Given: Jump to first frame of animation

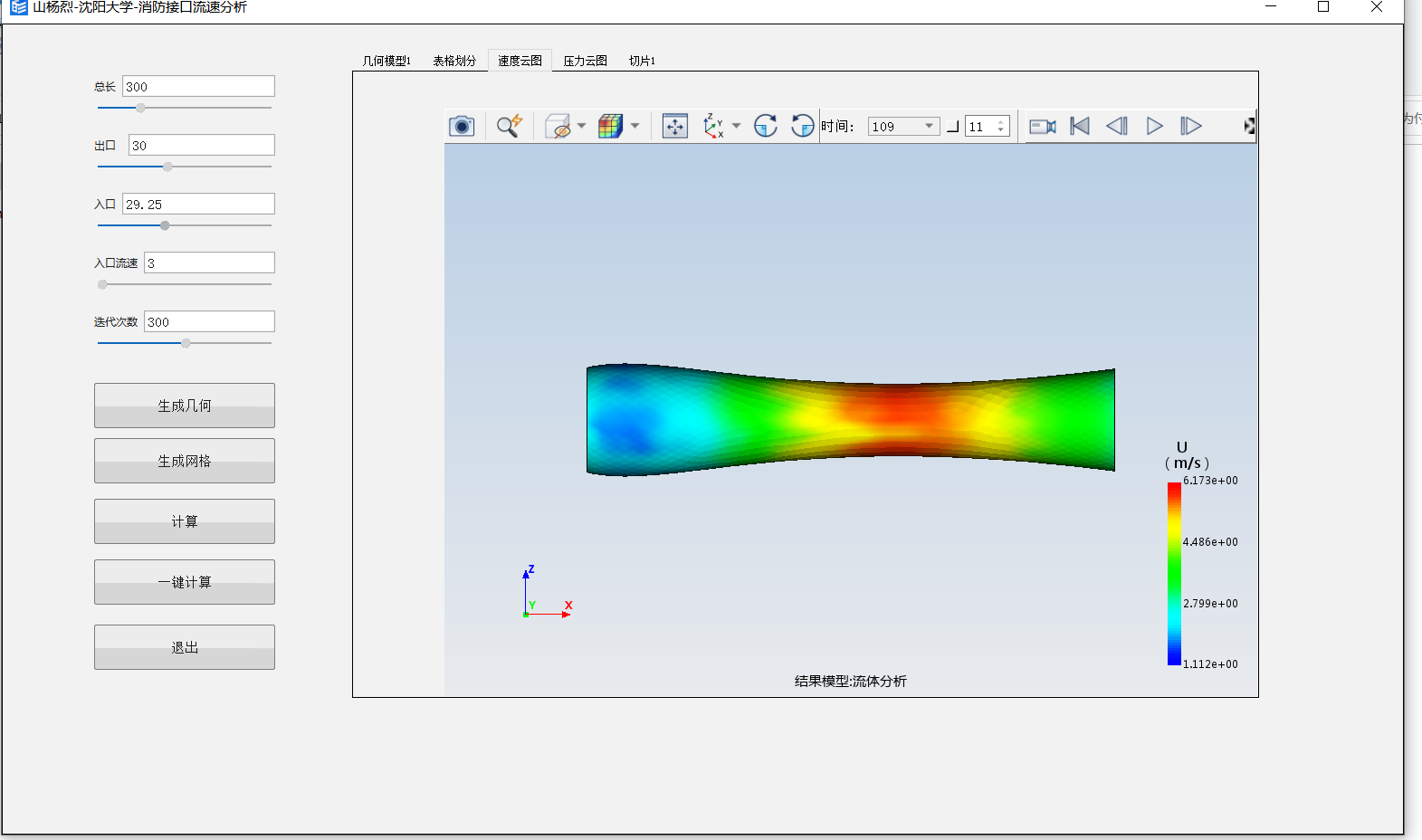Looking at the screenshot, I should coord(1080,126).
